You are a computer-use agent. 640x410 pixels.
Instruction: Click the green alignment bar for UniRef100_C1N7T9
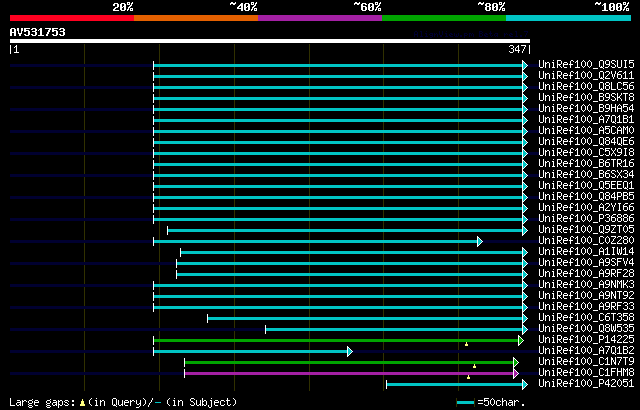[351, 362]
